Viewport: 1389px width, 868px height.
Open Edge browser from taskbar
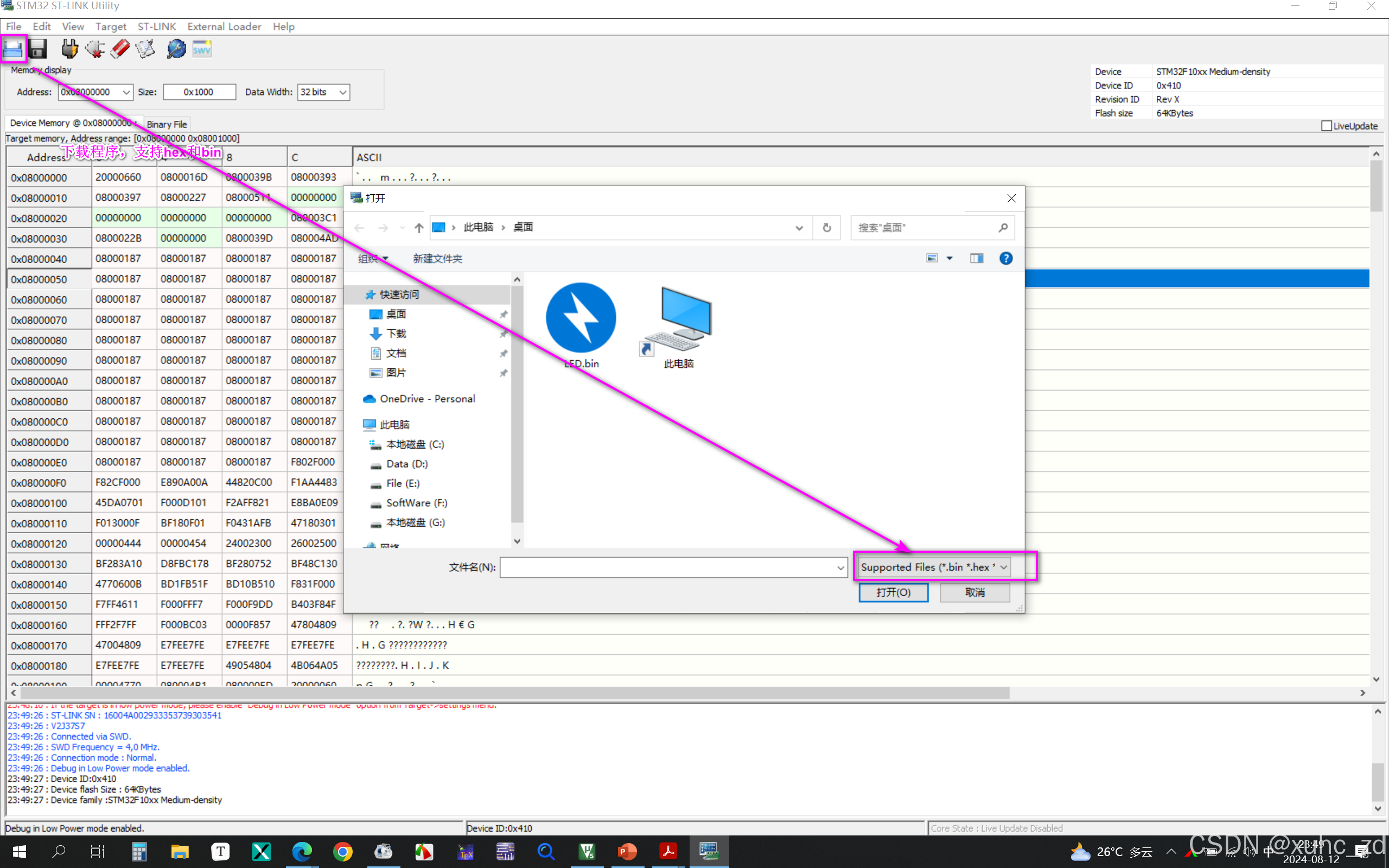302,852
